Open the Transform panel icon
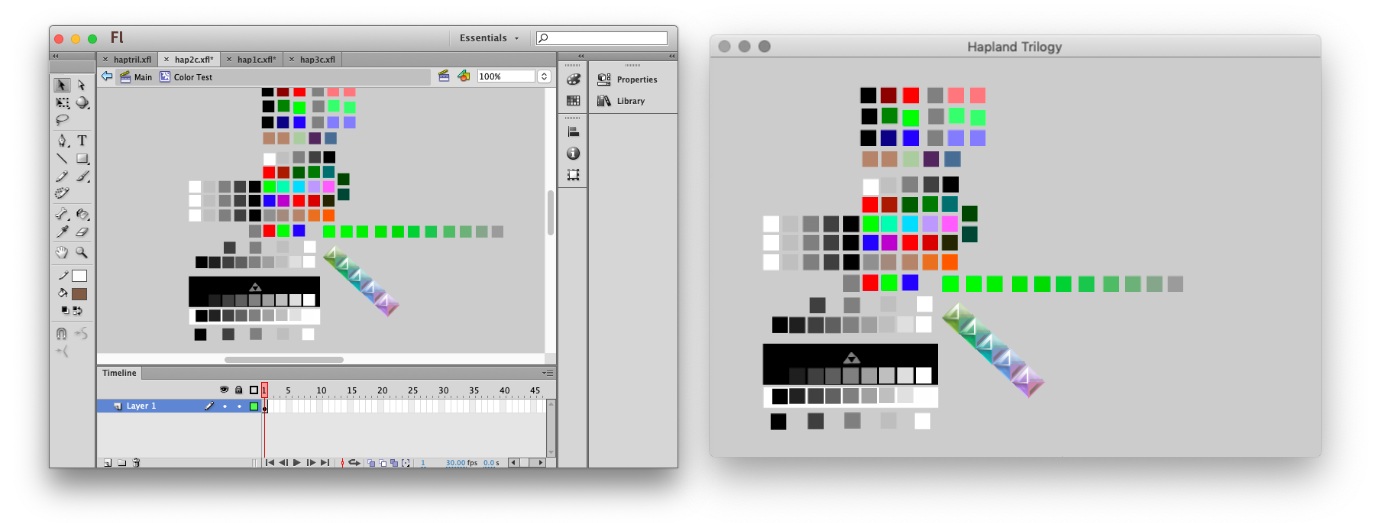The image size is (1377, 523). [573, 175]
